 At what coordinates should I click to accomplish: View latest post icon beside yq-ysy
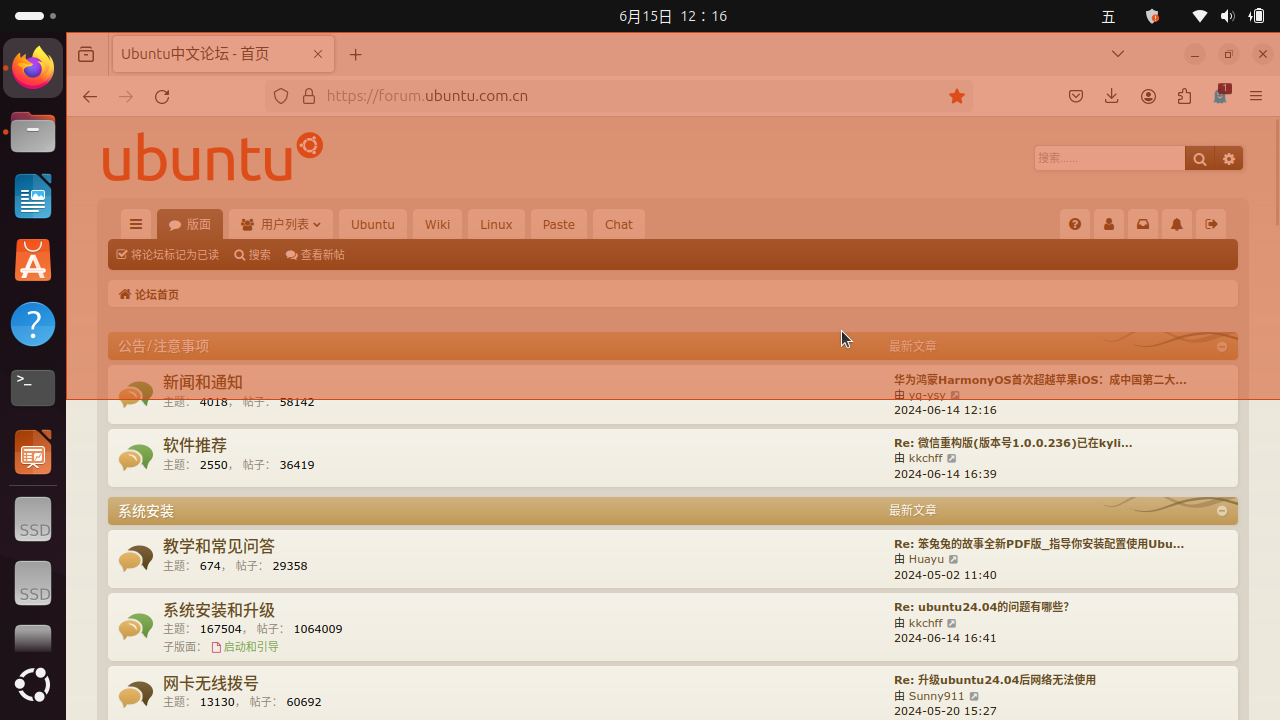pyautogui.click(x=955, y=396)
